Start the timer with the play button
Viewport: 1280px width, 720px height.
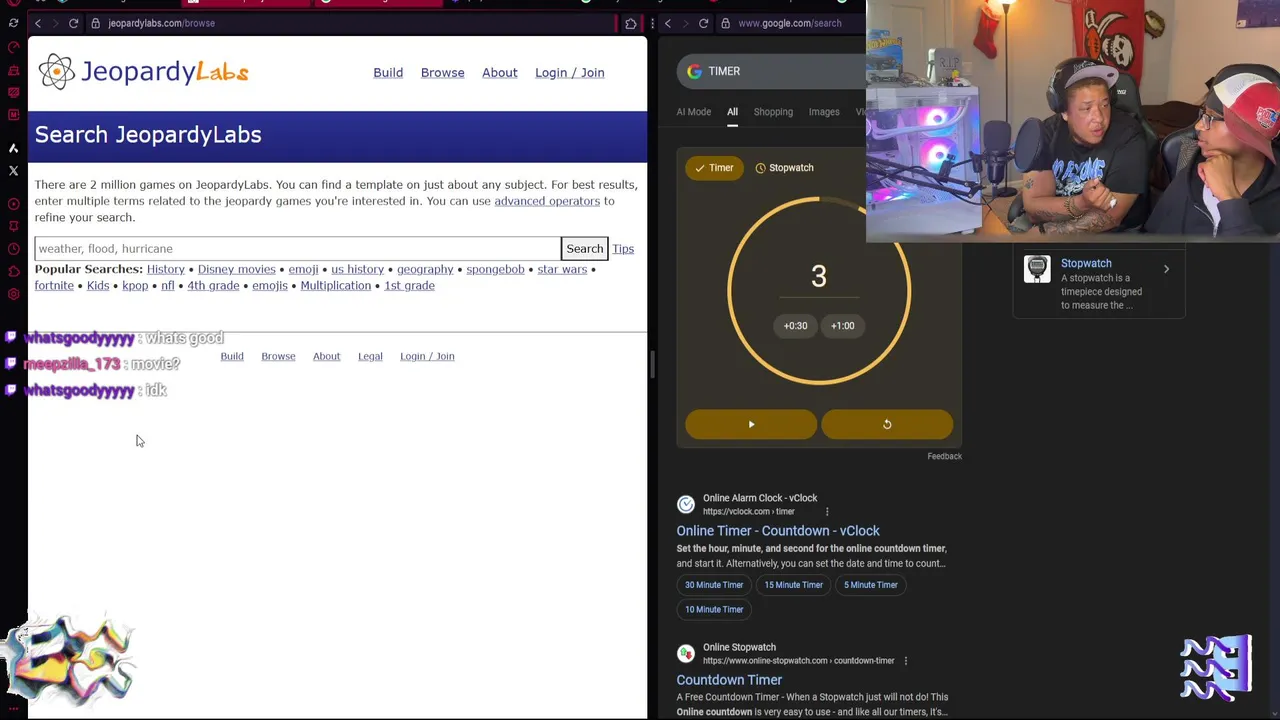tap(751, 424)
